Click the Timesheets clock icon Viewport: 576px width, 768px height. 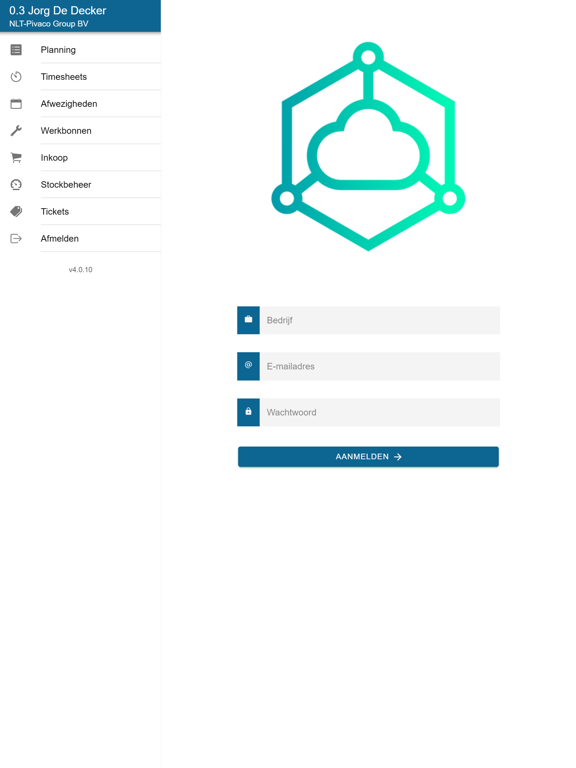tap(16, 76)
